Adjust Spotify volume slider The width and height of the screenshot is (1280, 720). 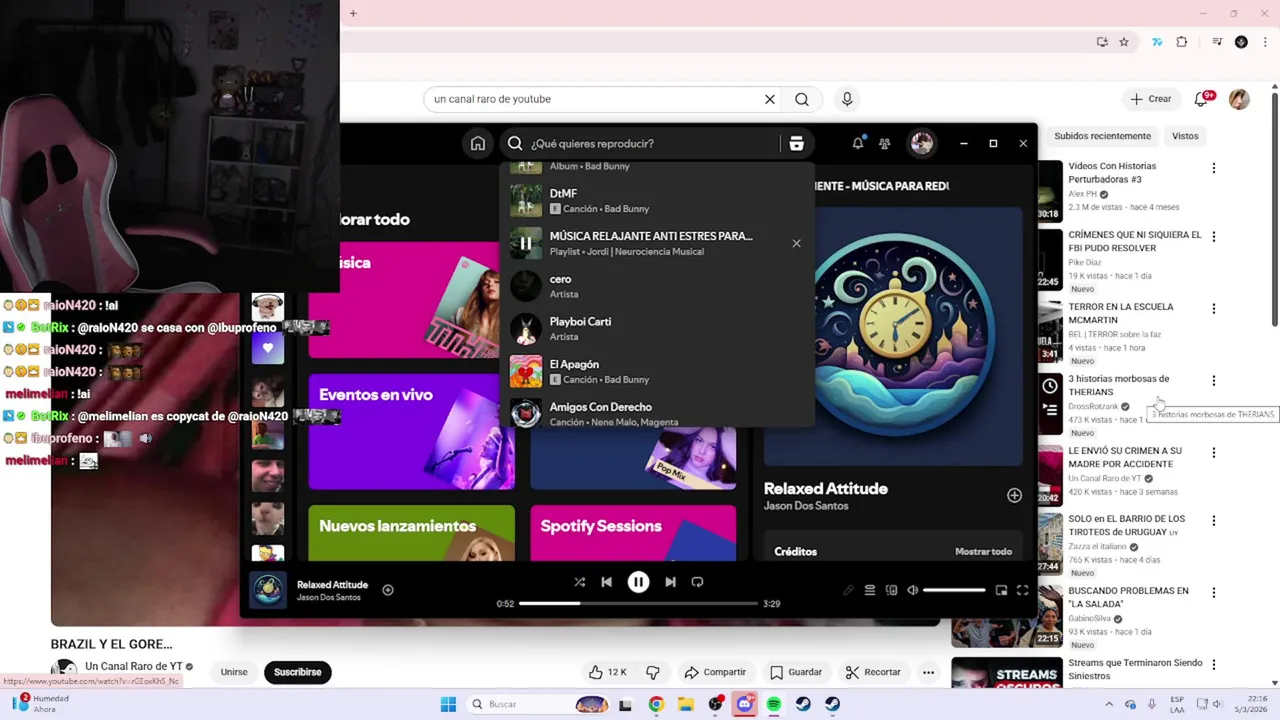pyautogui.click(x=954, y=590)
